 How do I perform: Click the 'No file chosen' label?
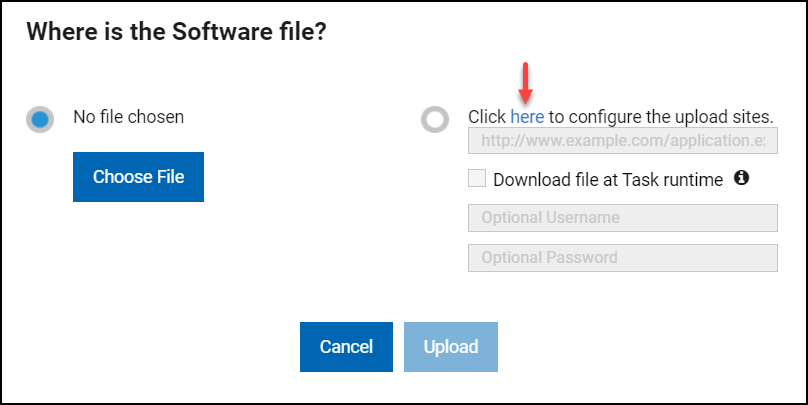[x=128, y=116]
